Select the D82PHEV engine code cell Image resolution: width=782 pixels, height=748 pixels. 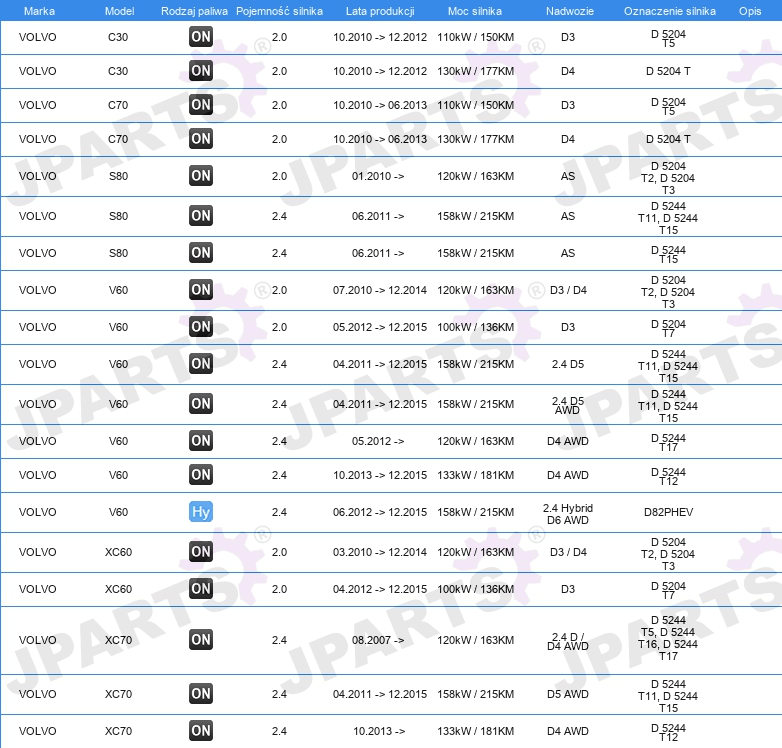pyautogui.click(x=668, y=512)
